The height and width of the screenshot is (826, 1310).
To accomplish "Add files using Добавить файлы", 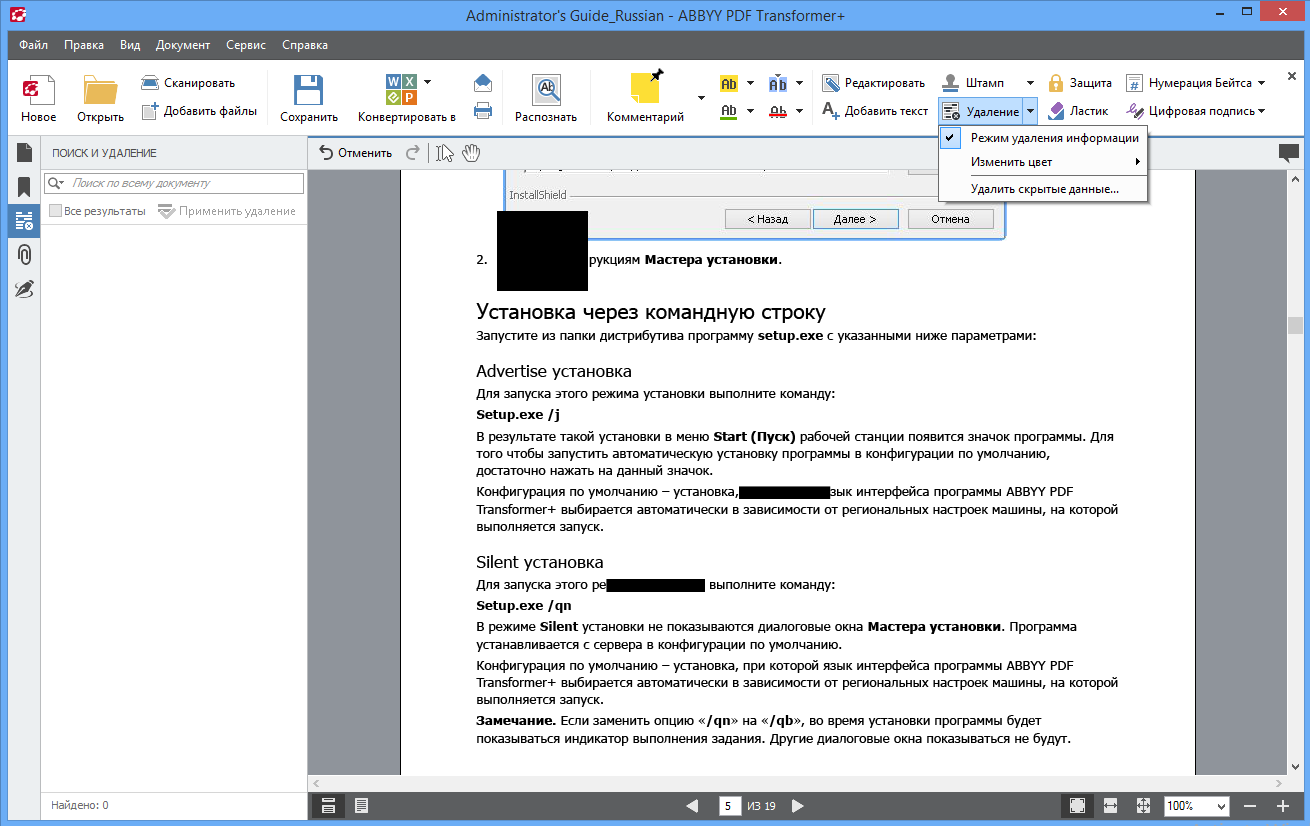I will 199,111.
